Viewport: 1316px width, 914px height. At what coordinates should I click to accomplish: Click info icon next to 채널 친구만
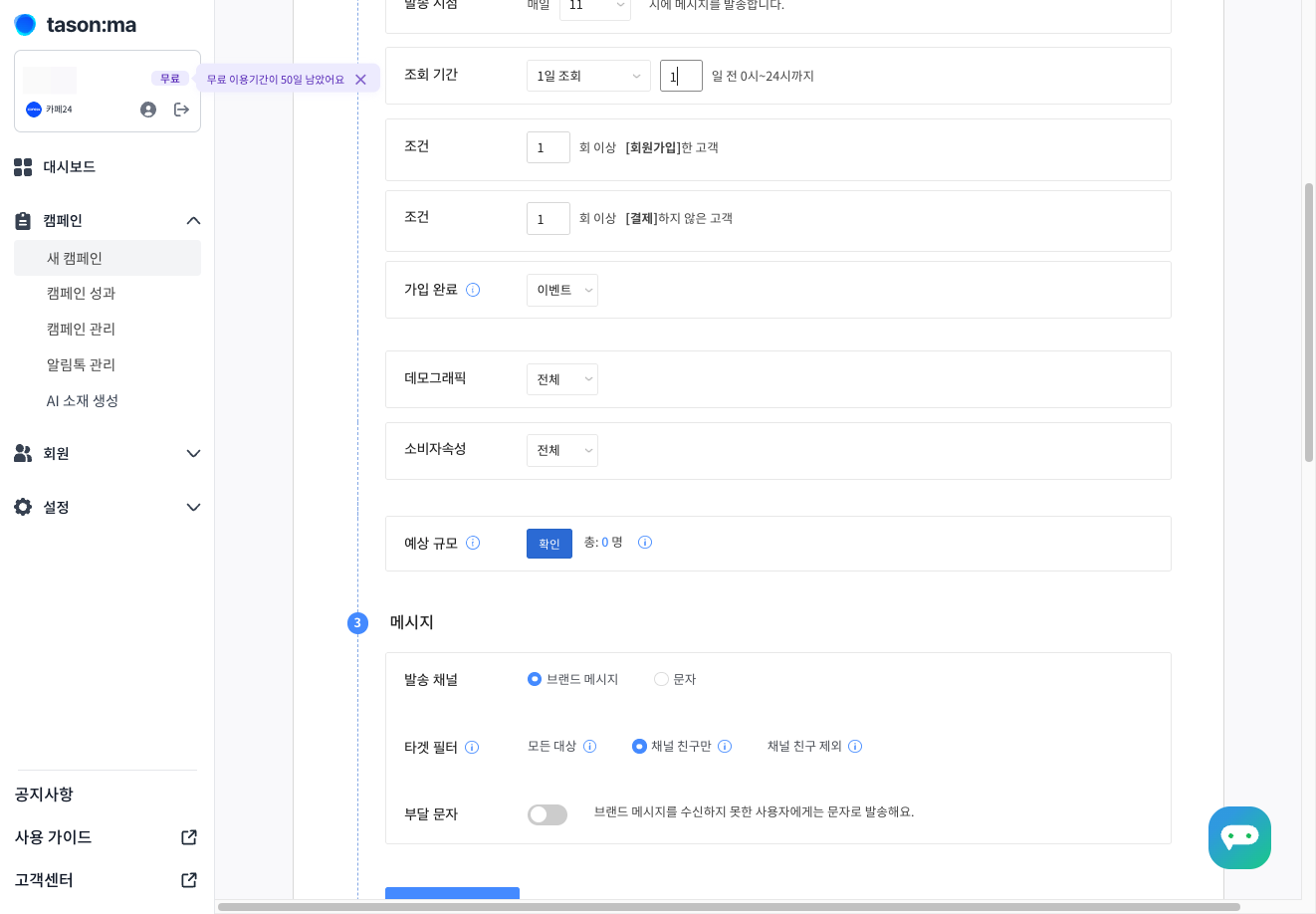725,747
